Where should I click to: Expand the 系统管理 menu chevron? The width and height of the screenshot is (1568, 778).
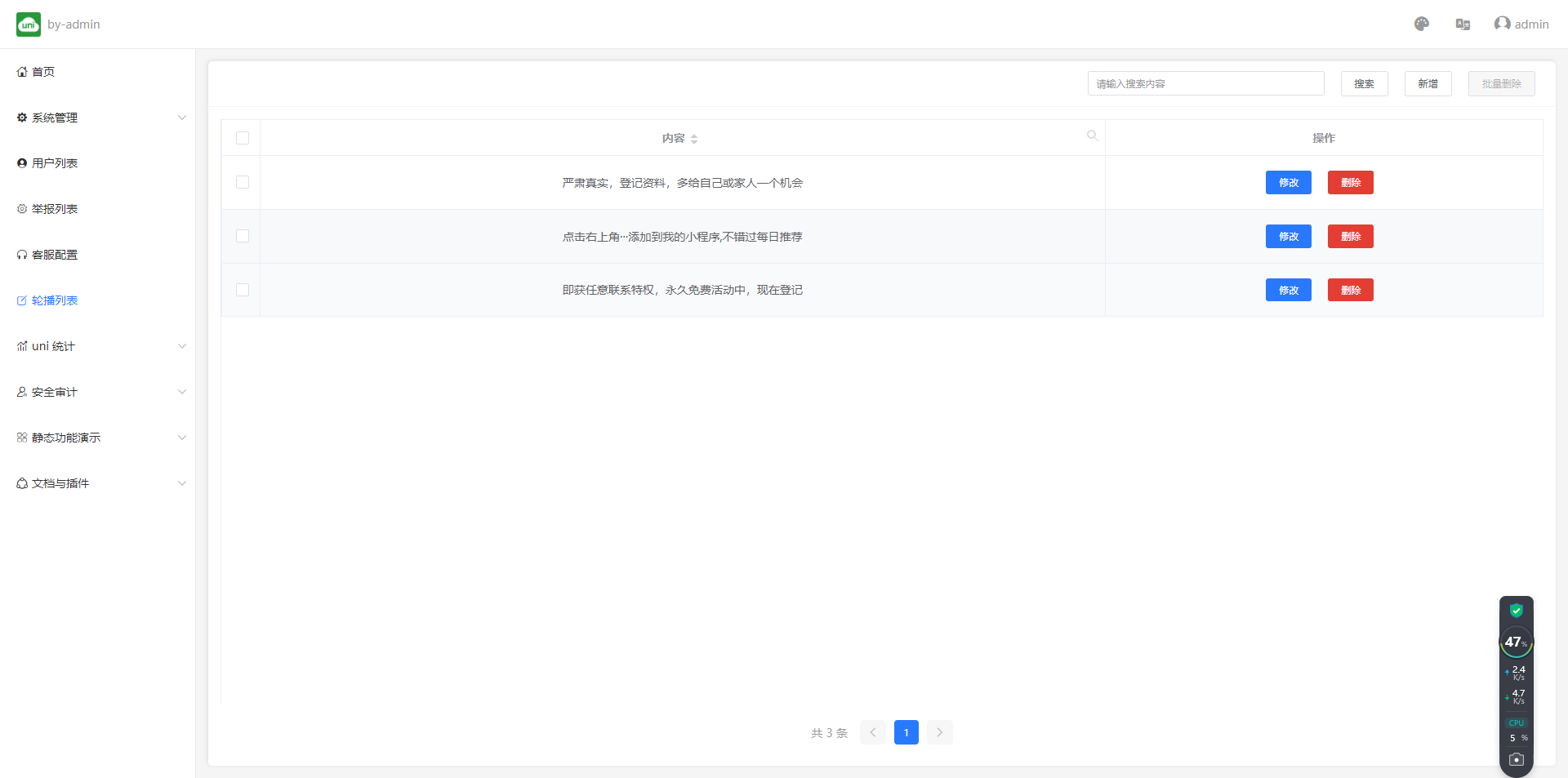coord(182,118)
